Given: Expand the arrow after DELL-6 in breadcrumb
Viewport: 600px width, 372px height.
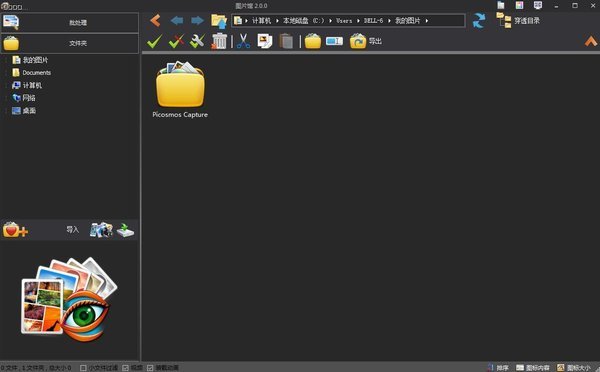Looking at the screenshot, I should point(390,21).
